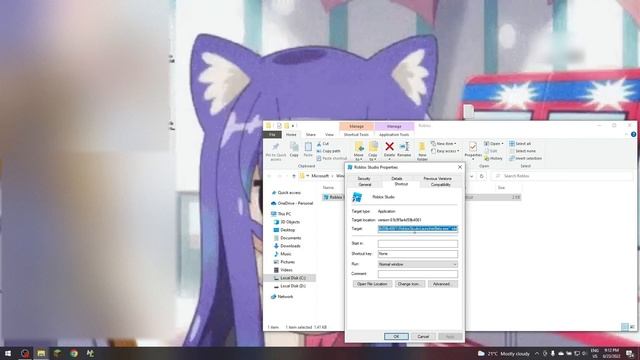The width and height of the screenshot is (640, 360).
Task: Expand the ribbon Open dropdown
Action: [494, 144]
